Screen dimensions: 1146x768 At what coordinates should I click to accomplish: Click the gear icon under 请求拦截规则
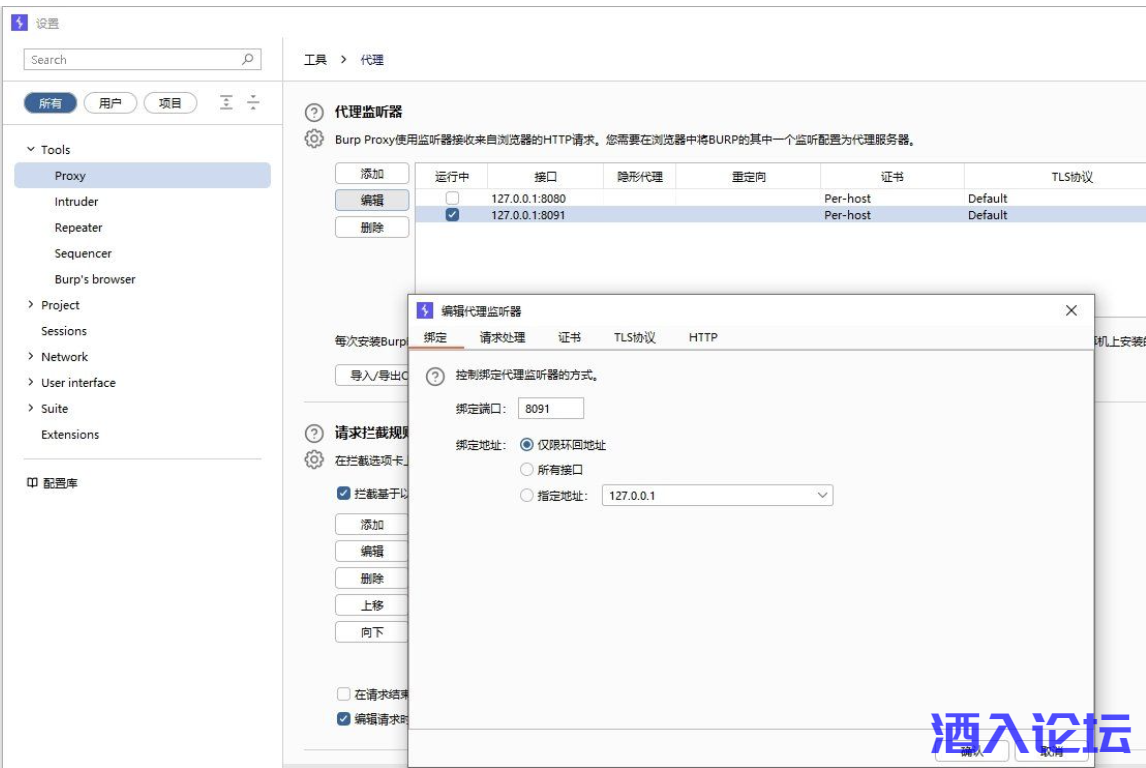pos(314,459)
